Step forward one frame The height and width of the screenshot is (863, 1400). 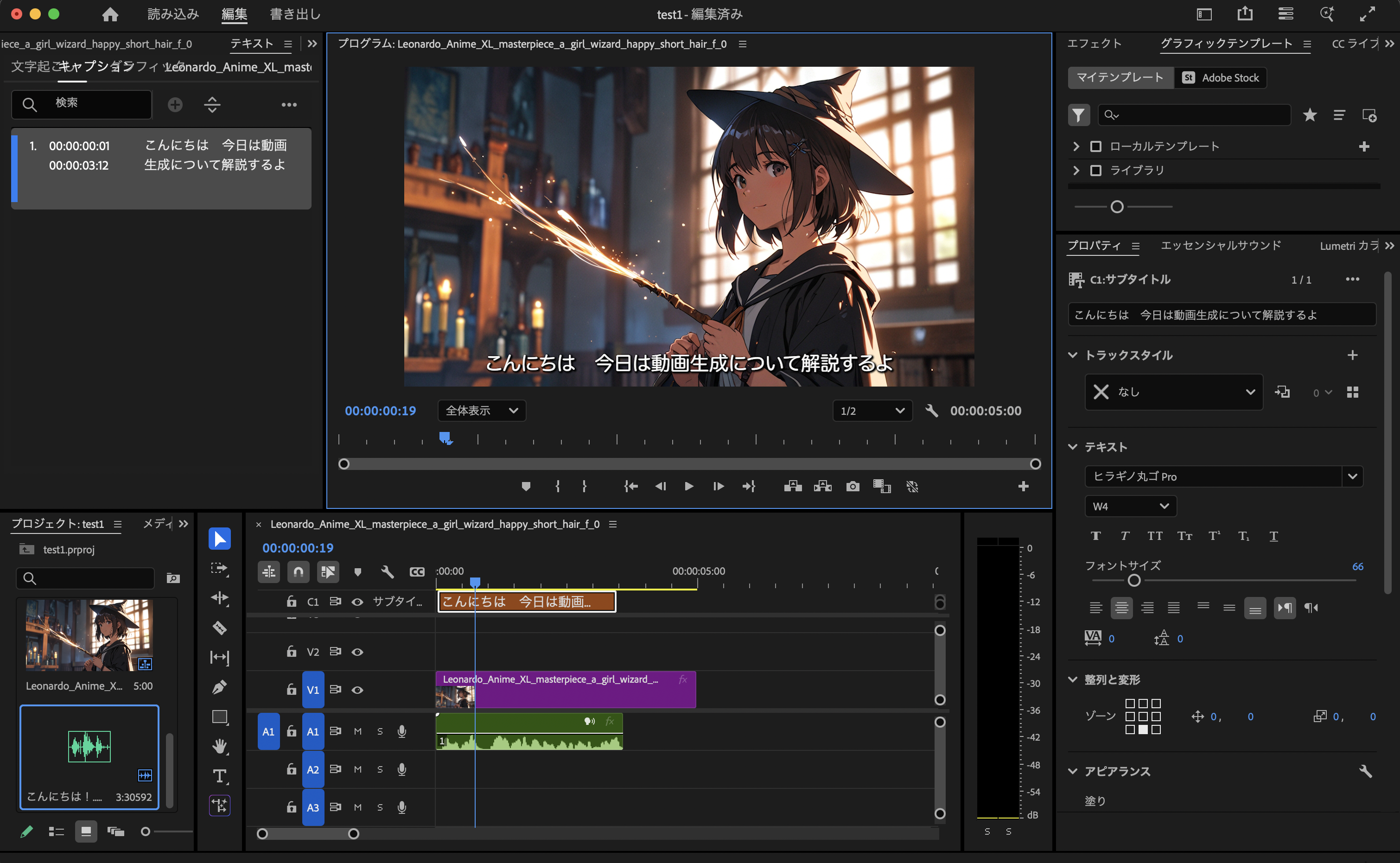(719, 486)
